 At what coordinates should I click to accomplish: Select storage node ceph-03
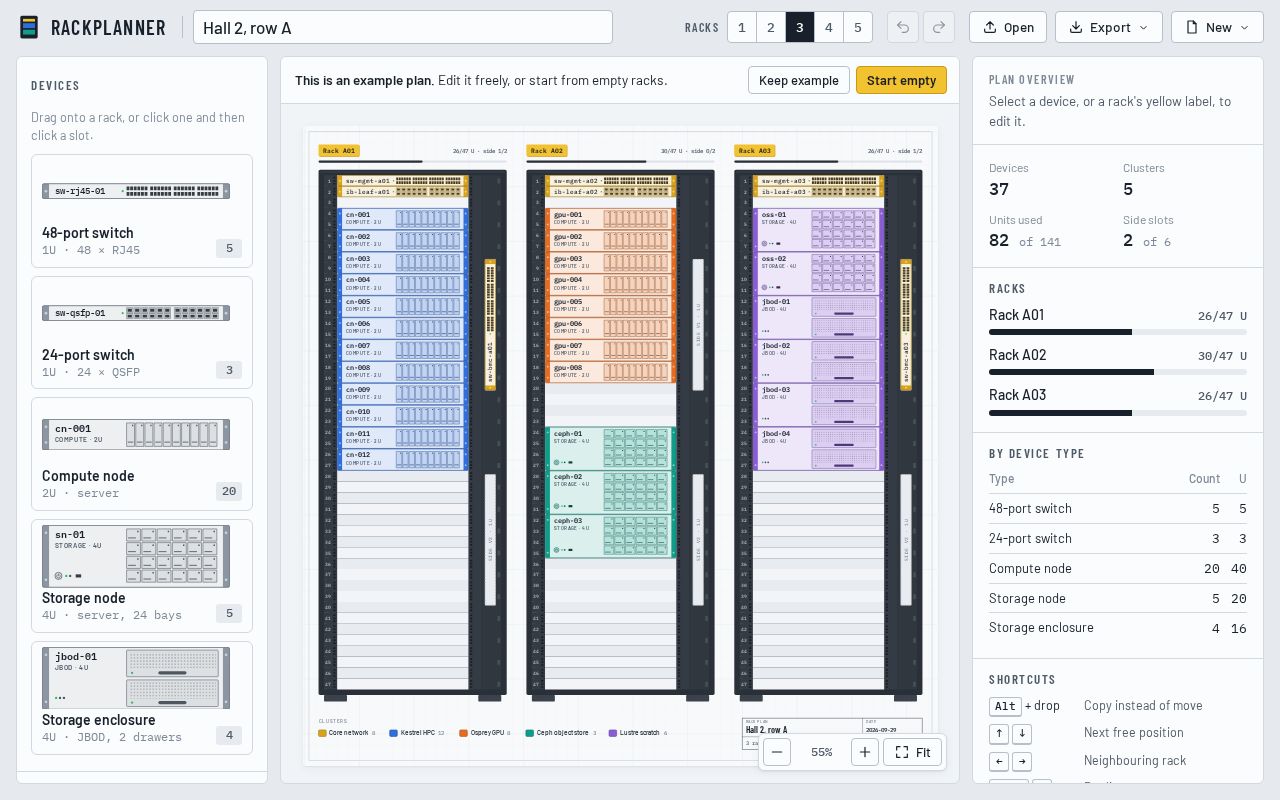point(611,536)
